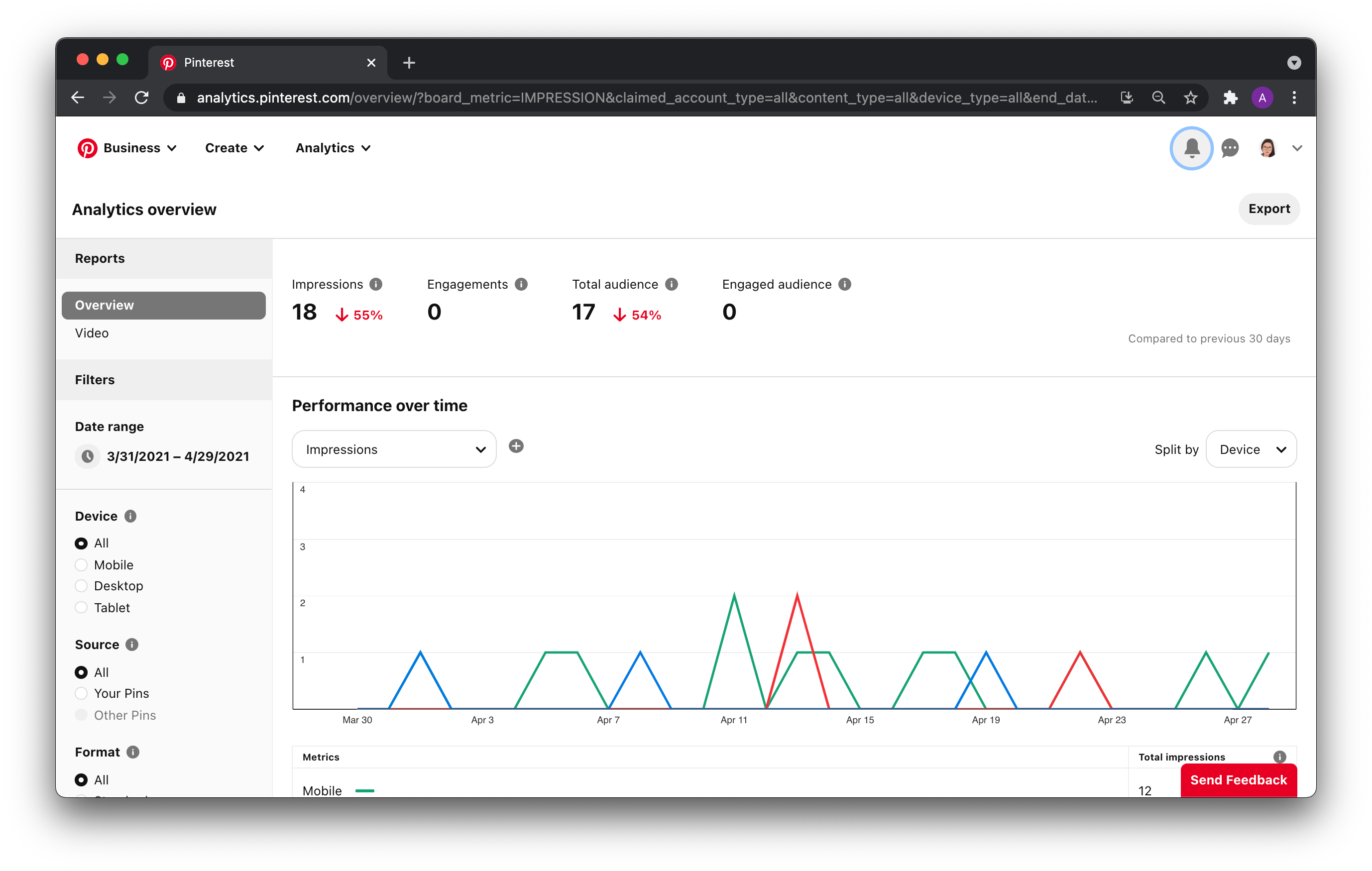Click the site lock icon in the address bar
1372x871 pixels.
pos(181,98)
